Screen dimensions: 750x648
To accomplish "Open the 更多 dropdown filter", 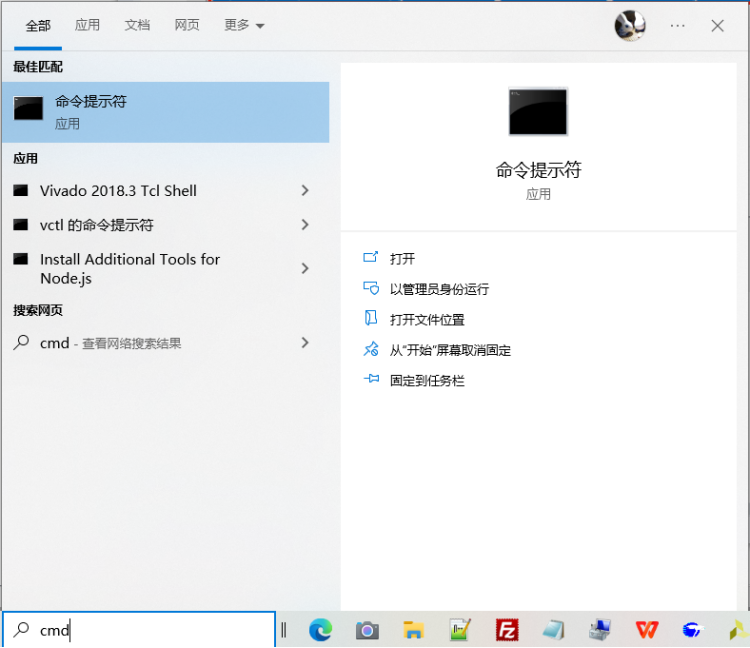I will pos(244,25).
